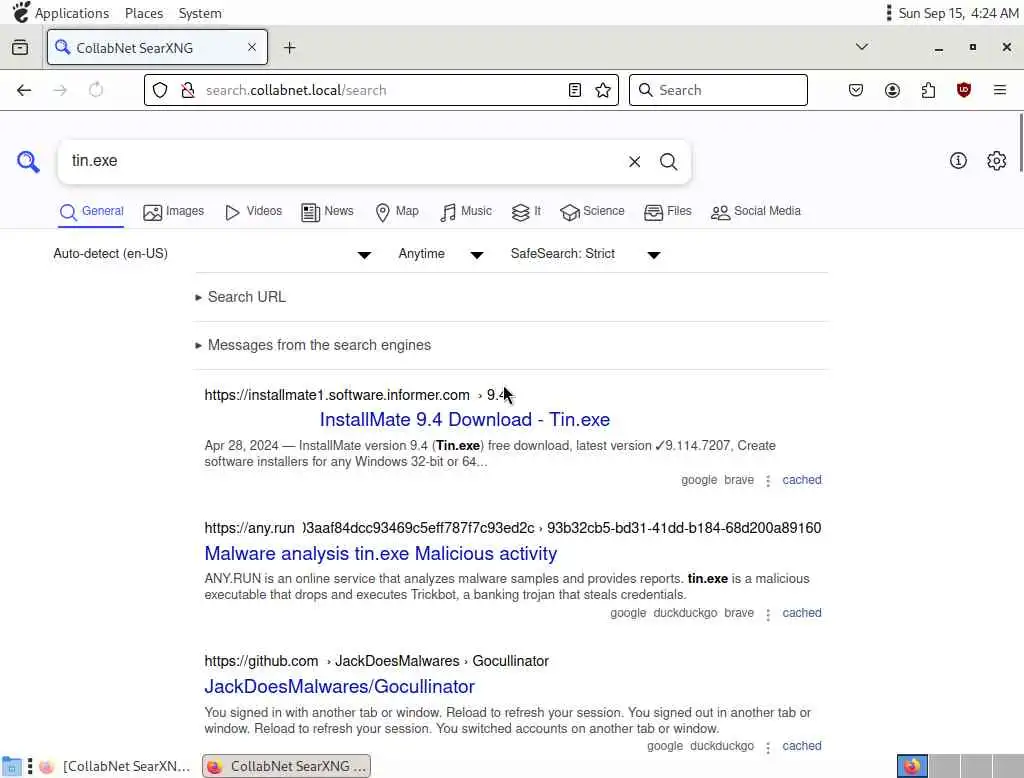Viewport: 1024px width, 778px height.
Task: Go back with browser back arrow
Action: (x=24, y=90)
